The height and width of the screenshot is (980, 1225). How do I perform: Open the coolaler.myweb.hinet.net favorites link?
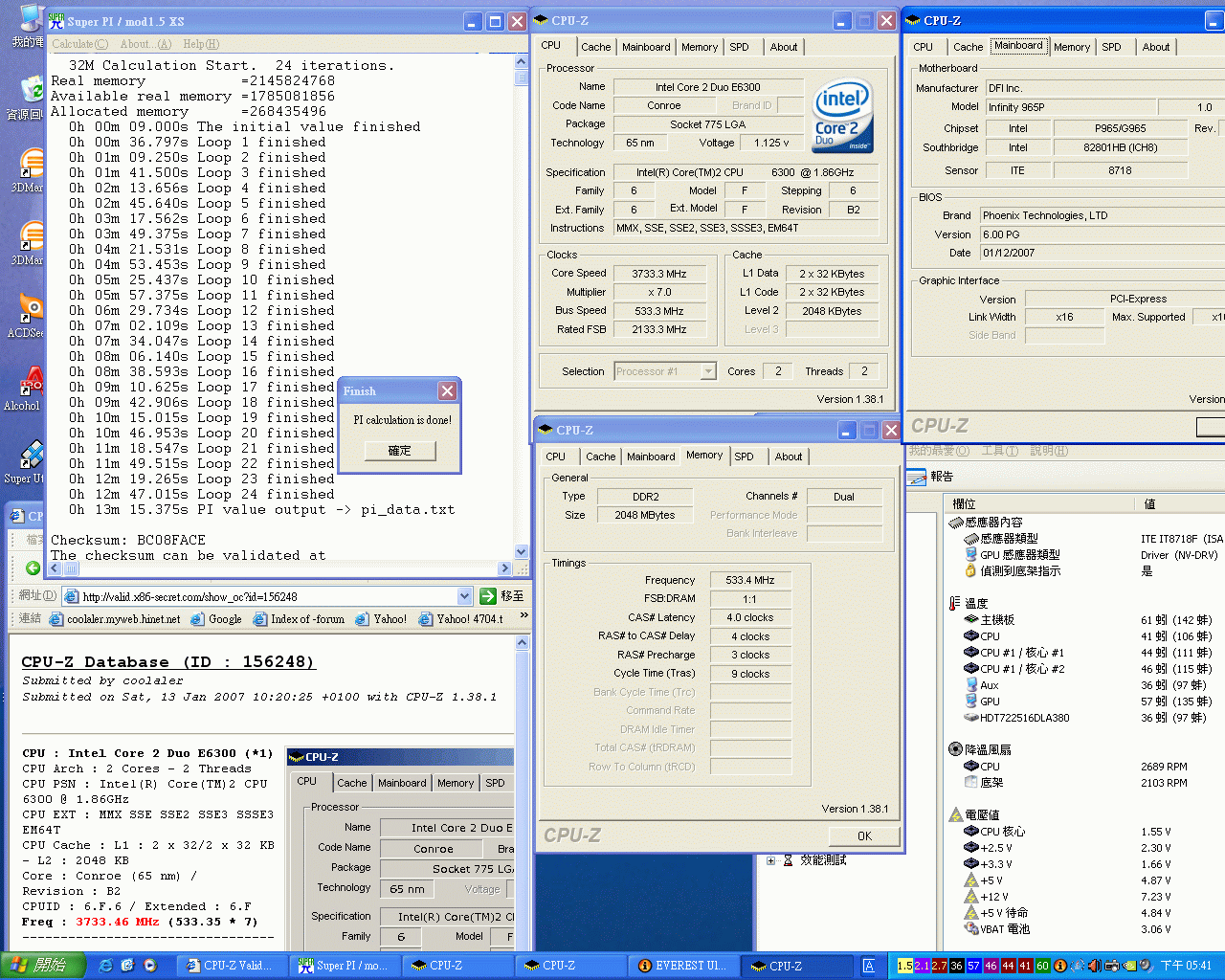point(115,619)
